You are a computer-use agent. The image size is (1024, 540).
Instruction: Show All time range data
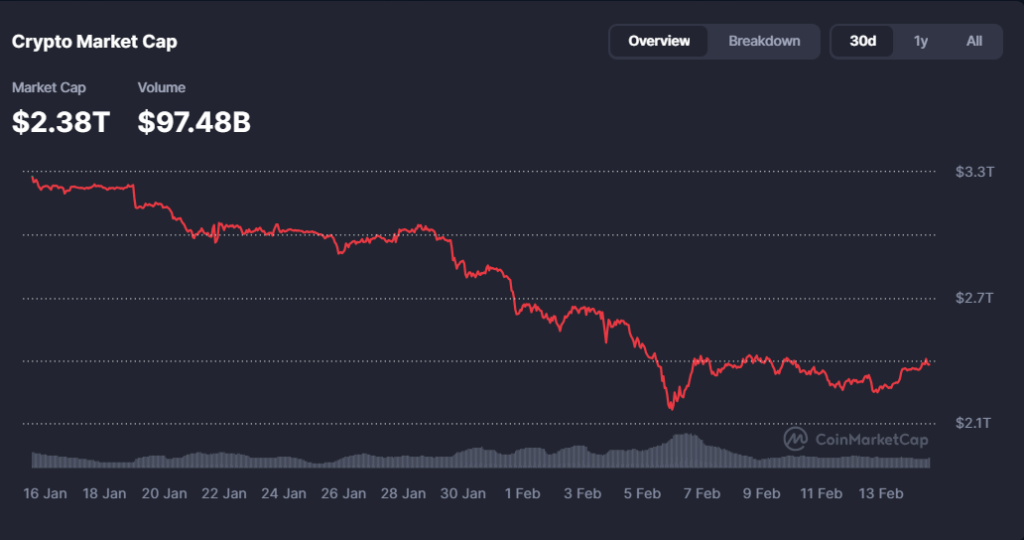(974, 41)
